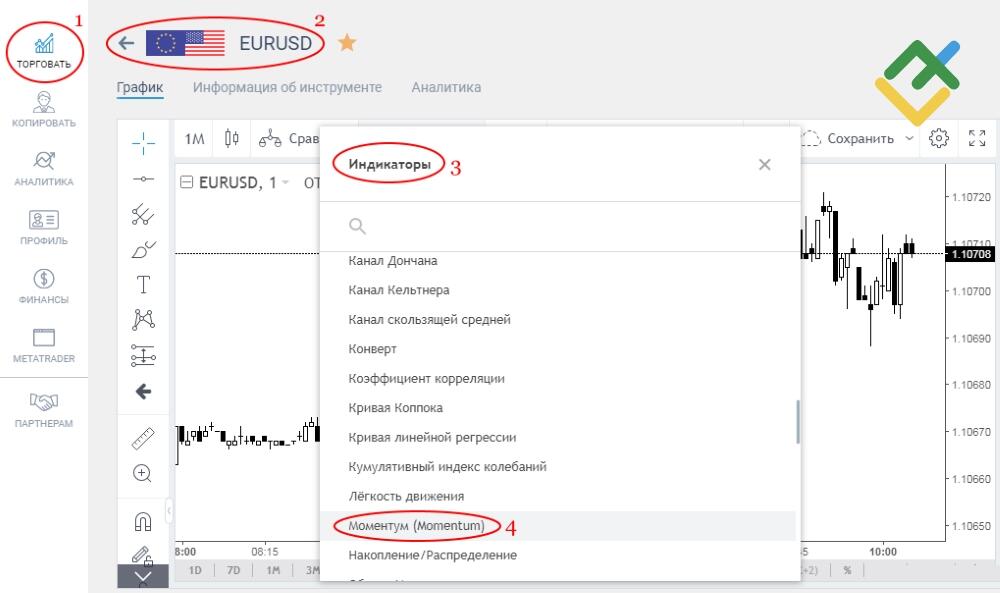Screen dimensions: 1000x593
Task: Select the forecast position tool
Action: [x=143, y=355]
